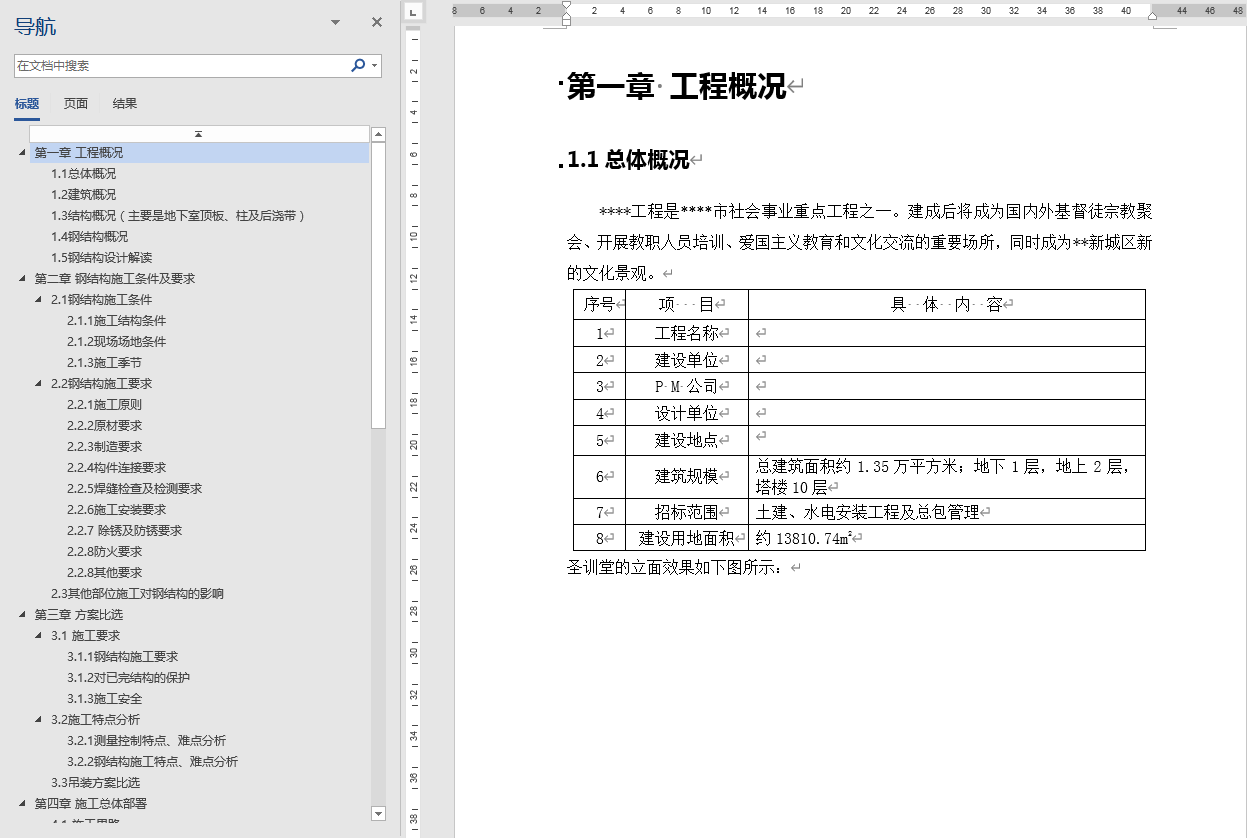Click the jump-to-top arrow above the headings list
Screen dimensions: 1247x838
tap(198, 132)
